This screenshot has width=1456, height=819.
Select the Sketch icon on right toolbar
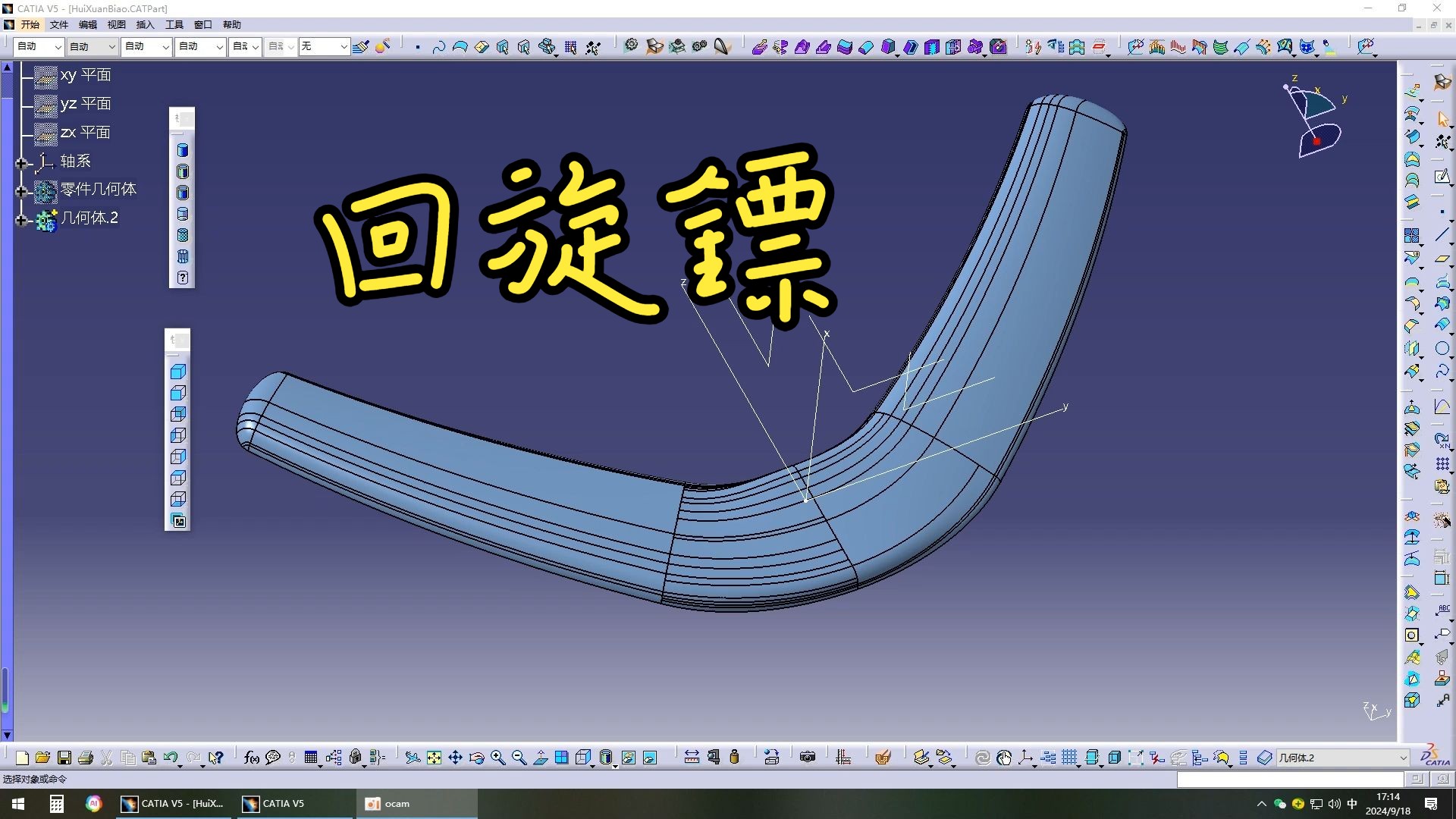click(x=1443, y=177)
